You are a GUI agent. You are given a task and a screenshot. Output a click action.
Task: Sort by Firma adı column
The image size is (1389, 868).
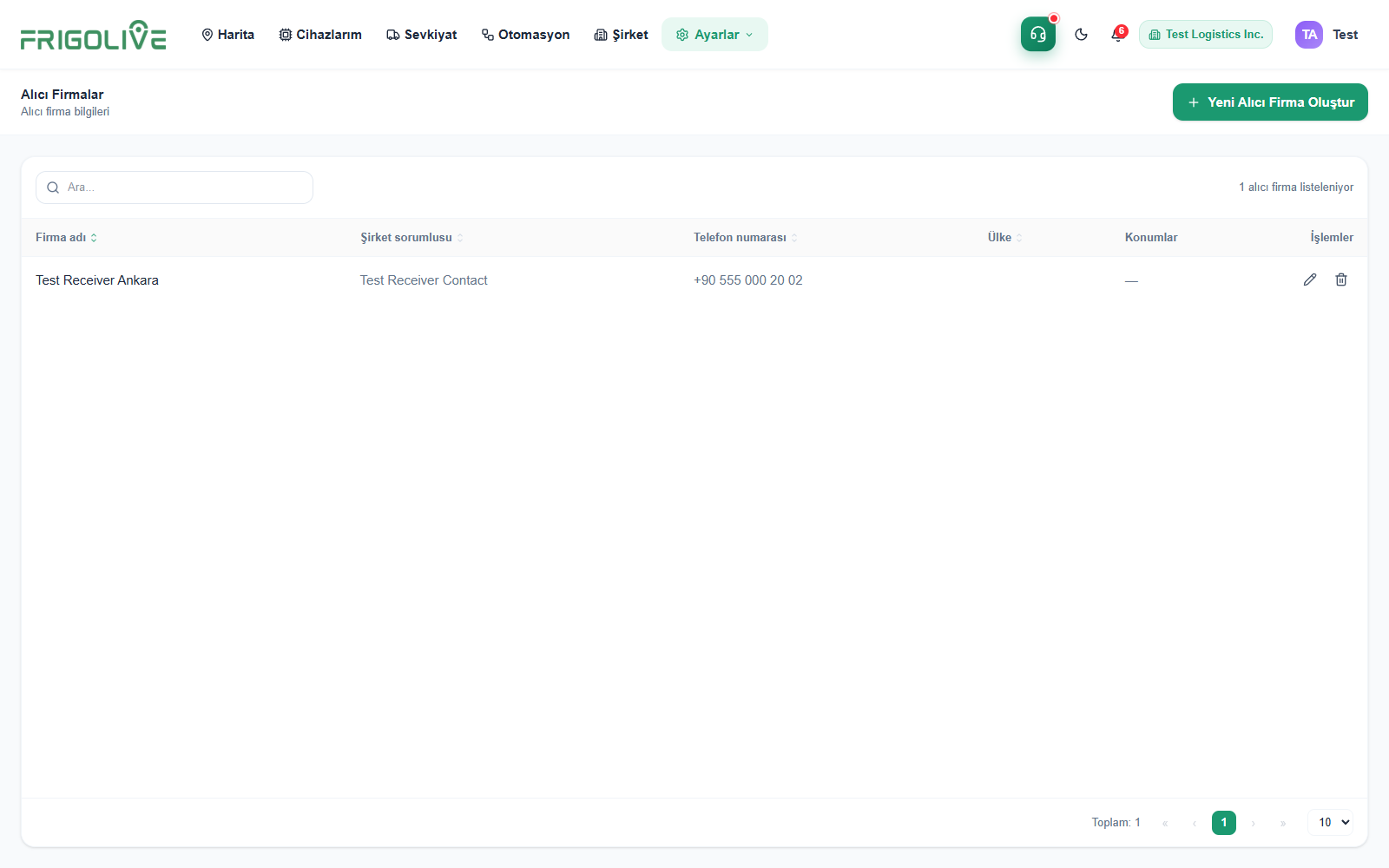coord(66,238)
